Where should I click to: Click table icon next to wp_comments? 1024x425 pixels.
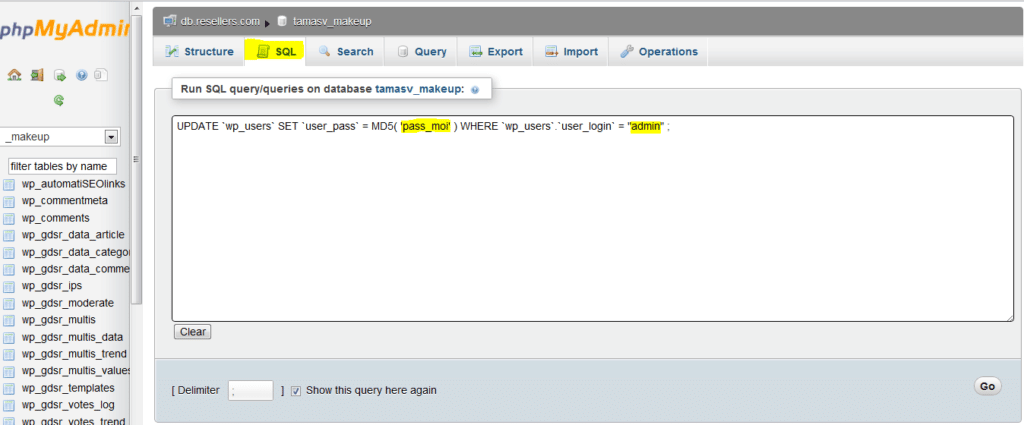pyautogui.click(x=9, y=218)
